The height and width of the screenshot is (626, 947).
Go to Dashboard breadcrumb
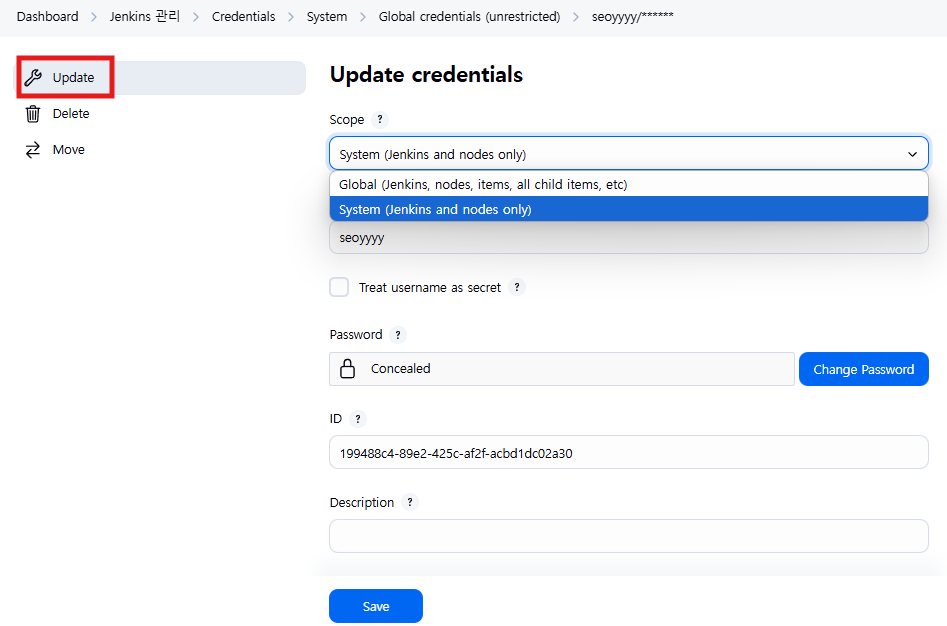(x=48, y=16)
